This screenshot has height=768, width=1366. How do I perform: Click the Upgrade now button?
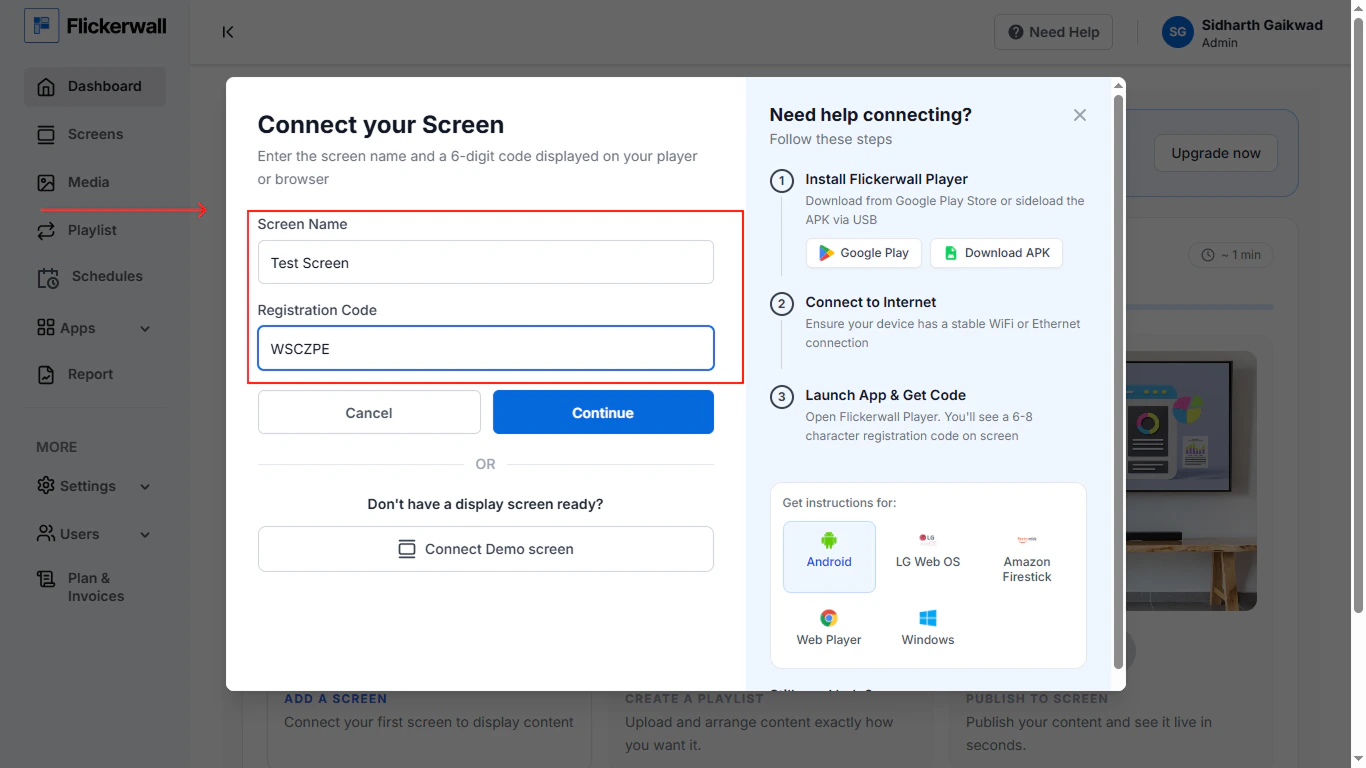coord(1216,153)
